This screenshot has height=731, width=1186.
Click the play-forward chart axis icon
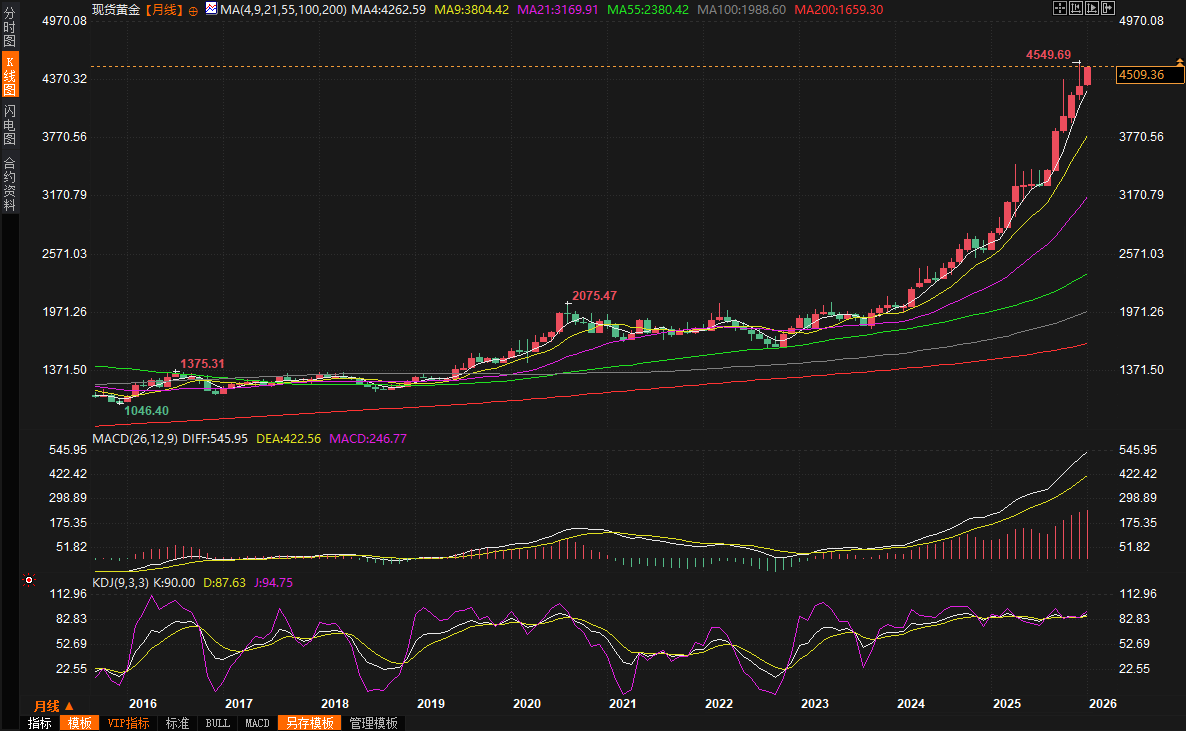(x=1093, y=8)
